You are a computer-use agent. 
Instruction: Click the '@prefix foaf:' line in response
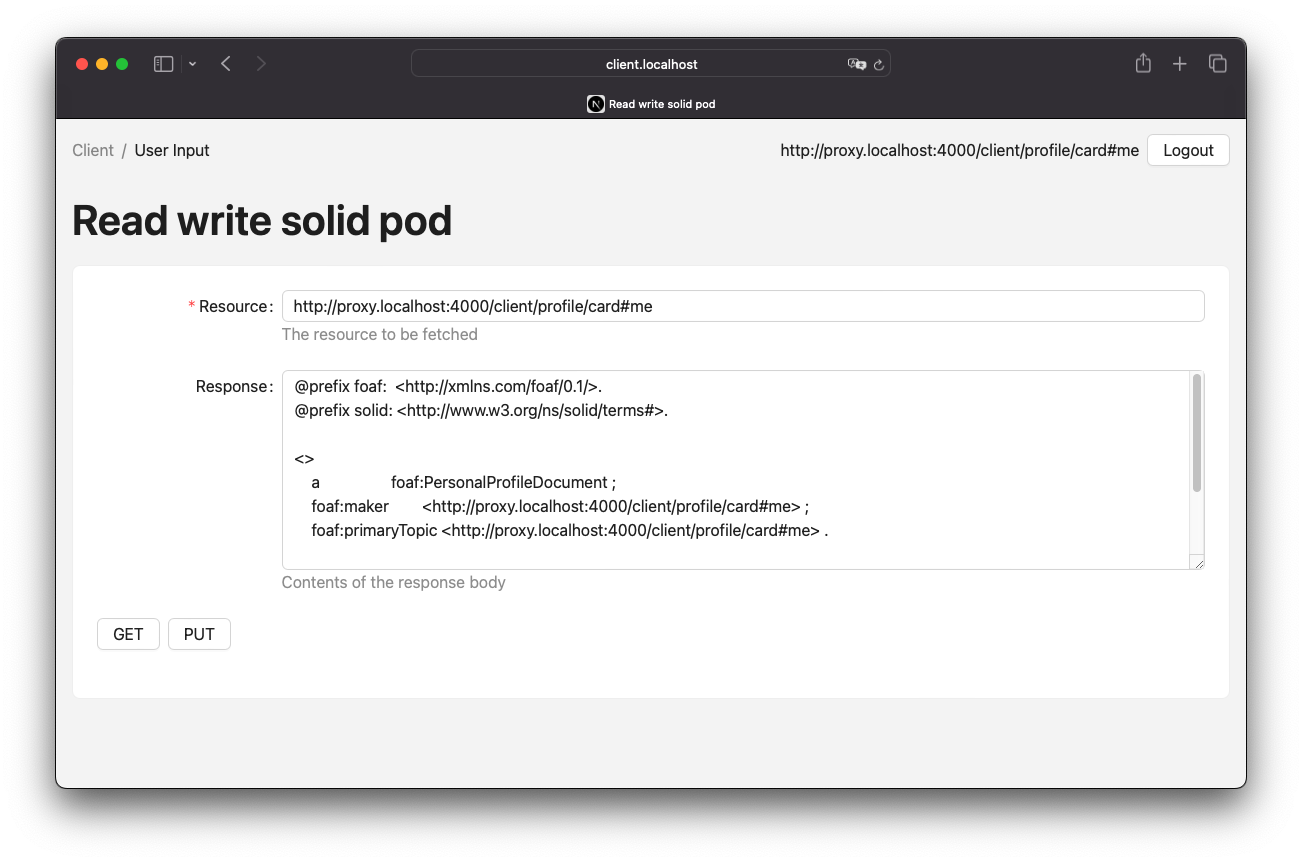tap(449, 386)
